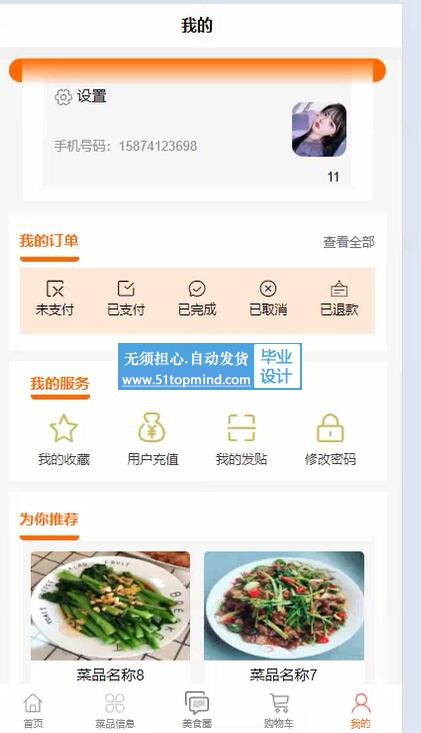Click the user avatar photo
421x733 pixels.
320,129
